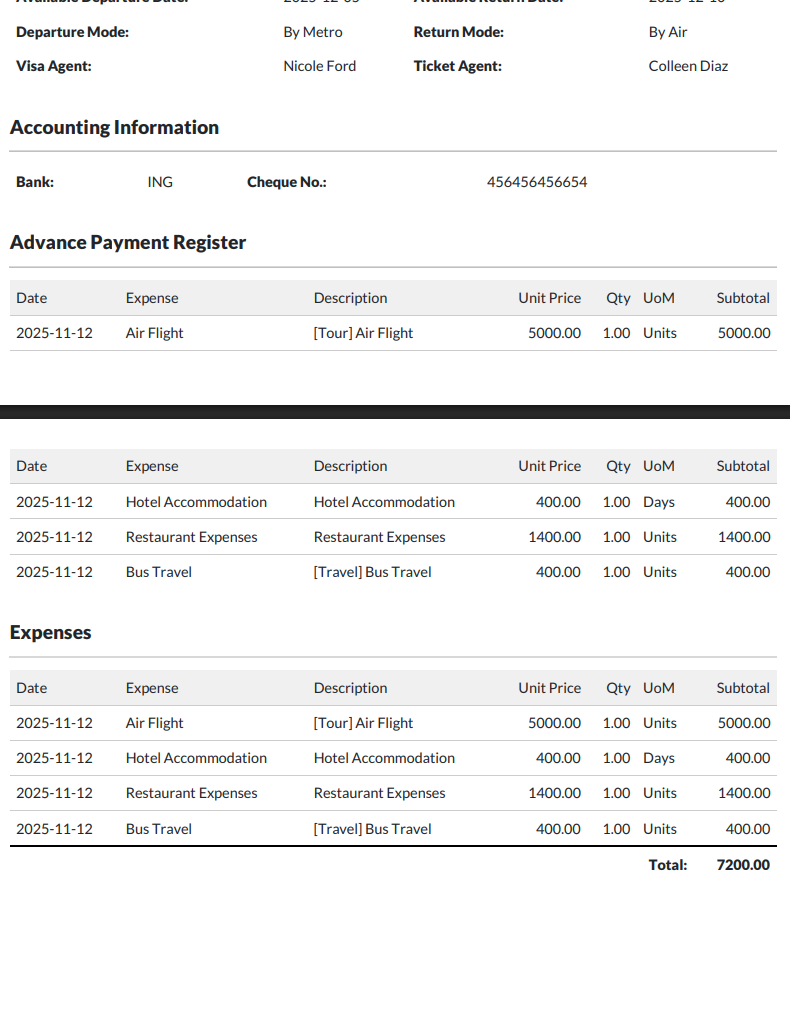Viewport: 790px width, 1024px height.
Task: Select cheque number '456456456654'
Action: click(537, 182)
